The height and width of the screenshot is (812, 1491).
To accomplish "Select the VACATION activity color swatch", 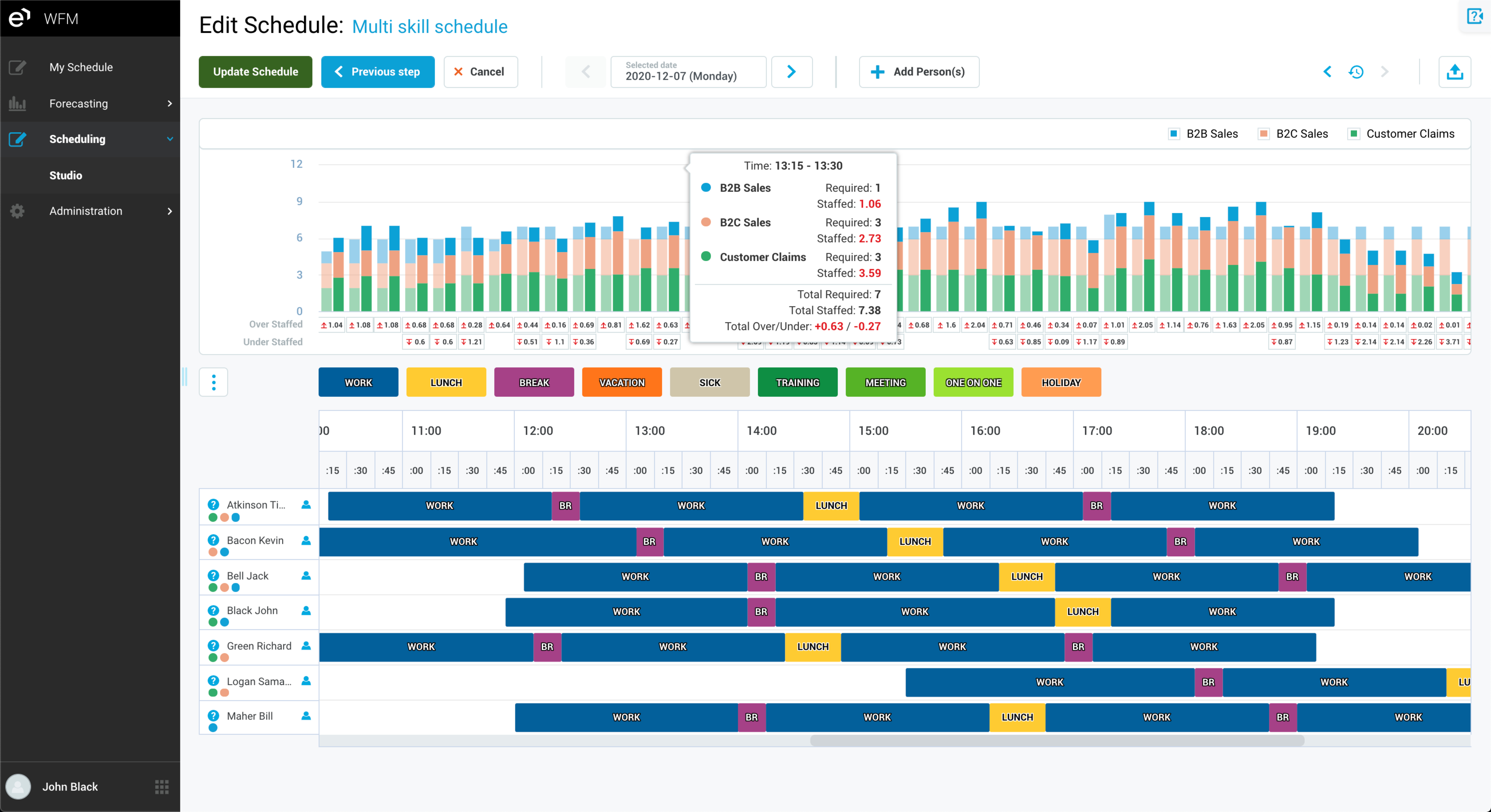I will (622, 382).
